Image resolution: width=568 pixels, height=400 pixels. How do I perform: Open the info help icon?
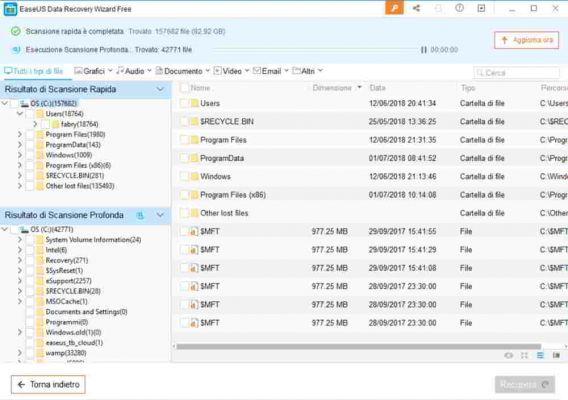tap(459, 8)
